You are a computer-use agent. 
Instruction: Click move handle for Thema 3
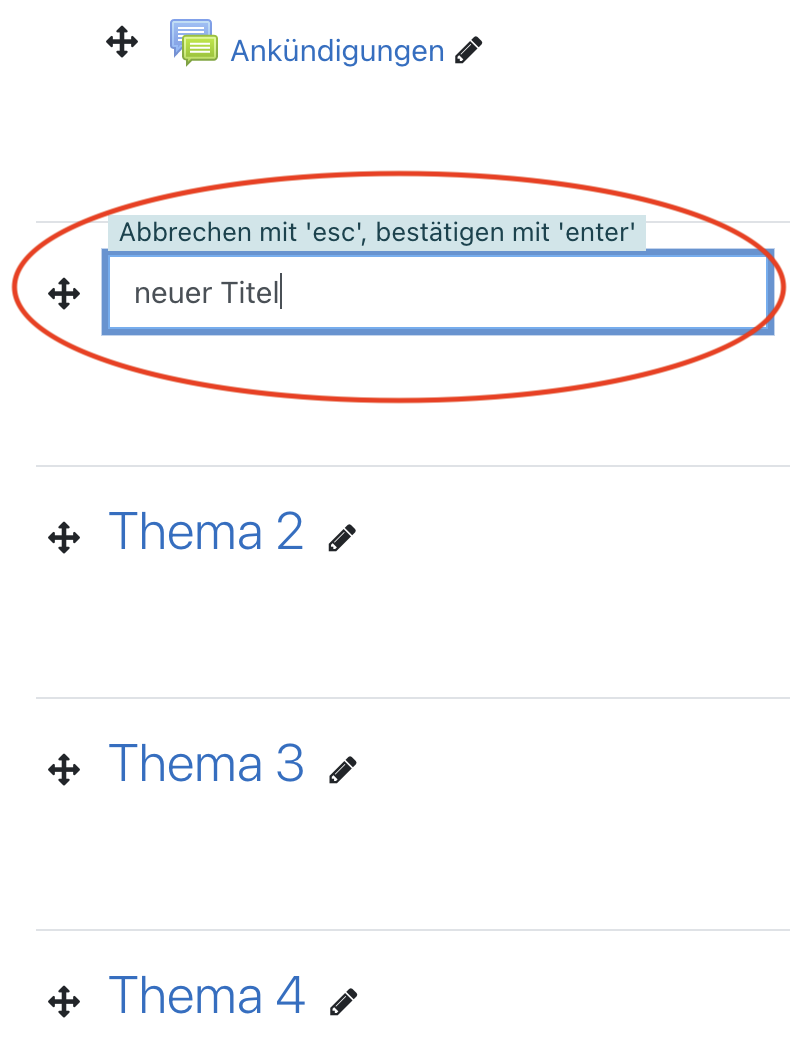click(64, 770)
